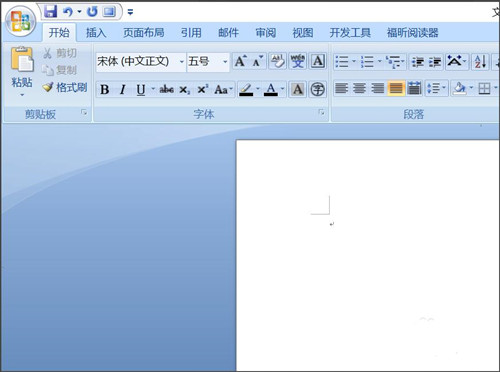Customize the quick access toolbar

pyautogui.click(x=130, y=12)
